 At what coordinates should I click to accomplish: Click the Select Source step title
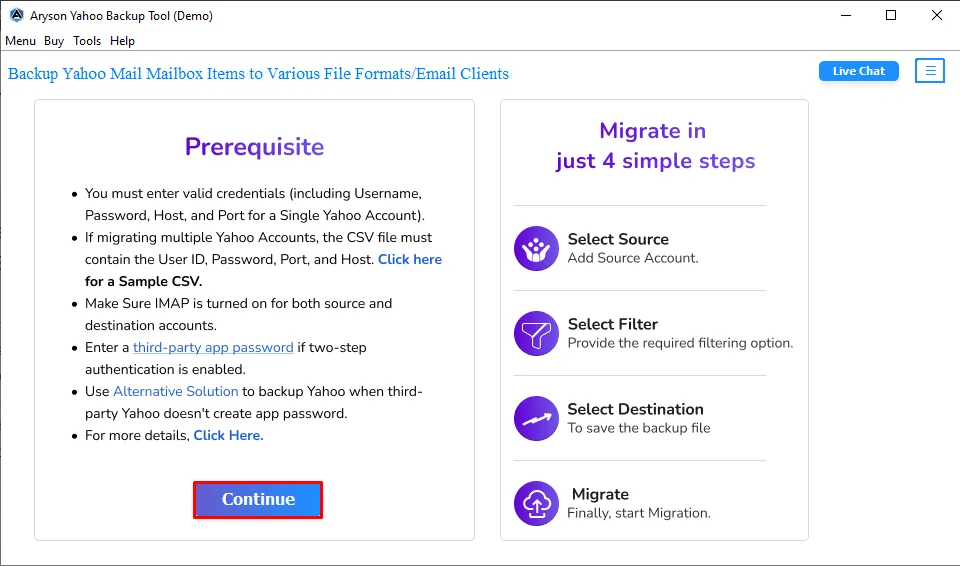[x=618, y=239]
